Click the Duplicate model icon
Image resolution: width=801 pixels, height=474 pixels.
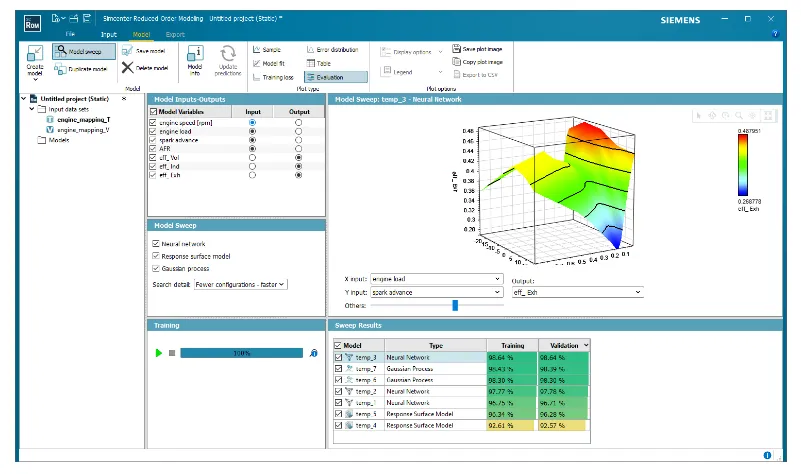point(60,69)
